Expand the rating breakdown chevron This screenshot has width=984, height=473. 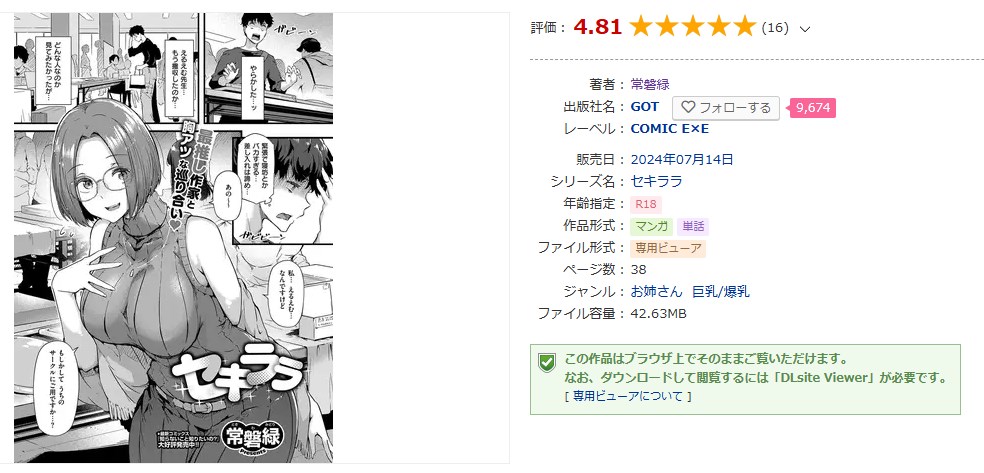coord(806,29)
